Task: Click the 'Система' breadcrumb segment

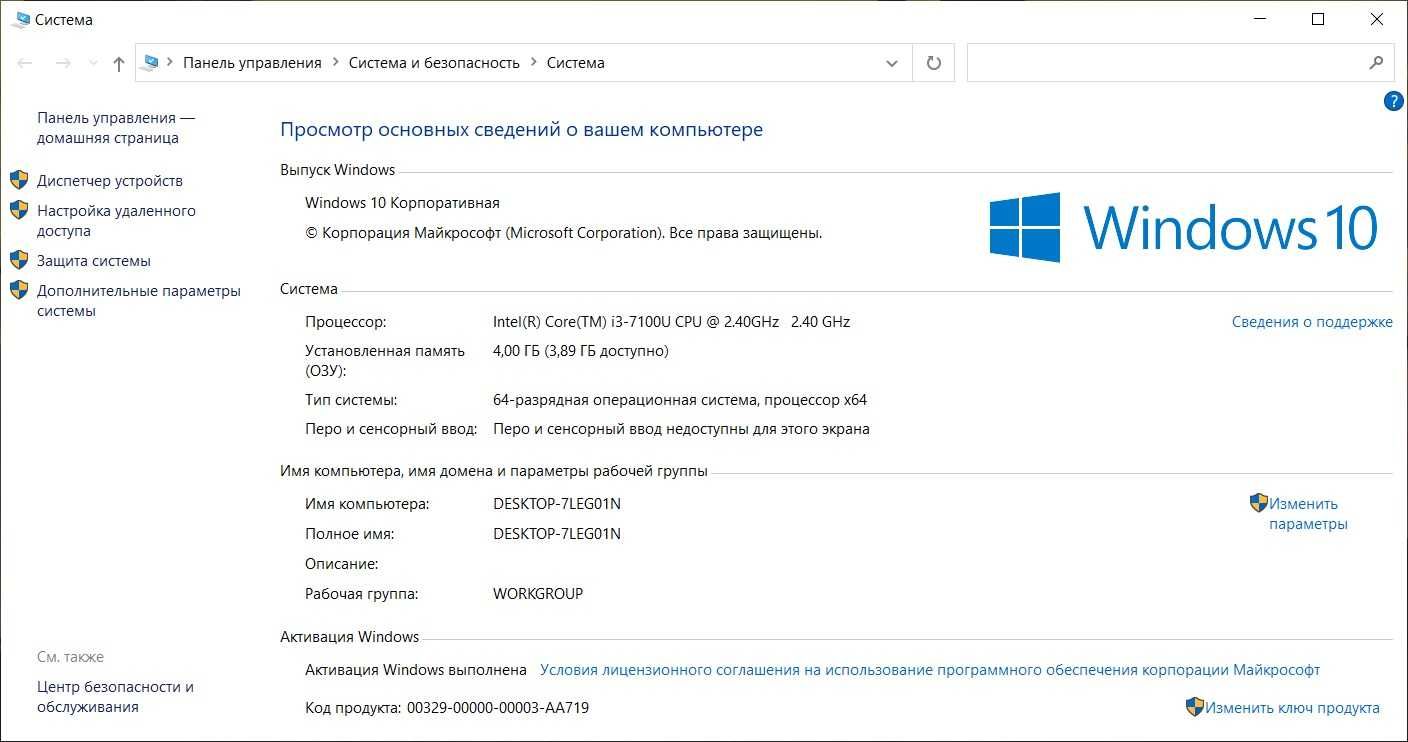Action: click(575, 62)
